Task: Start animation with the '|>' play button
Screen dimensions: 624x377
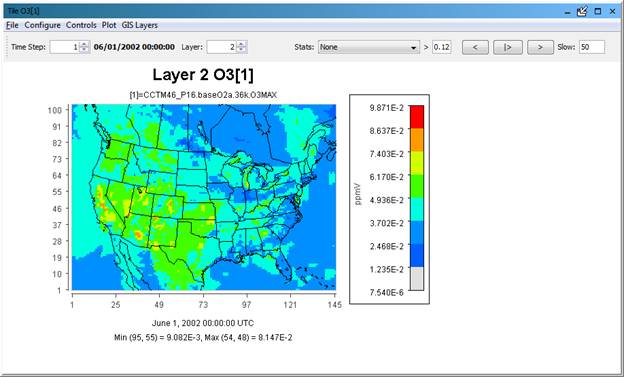Action: 508,47
